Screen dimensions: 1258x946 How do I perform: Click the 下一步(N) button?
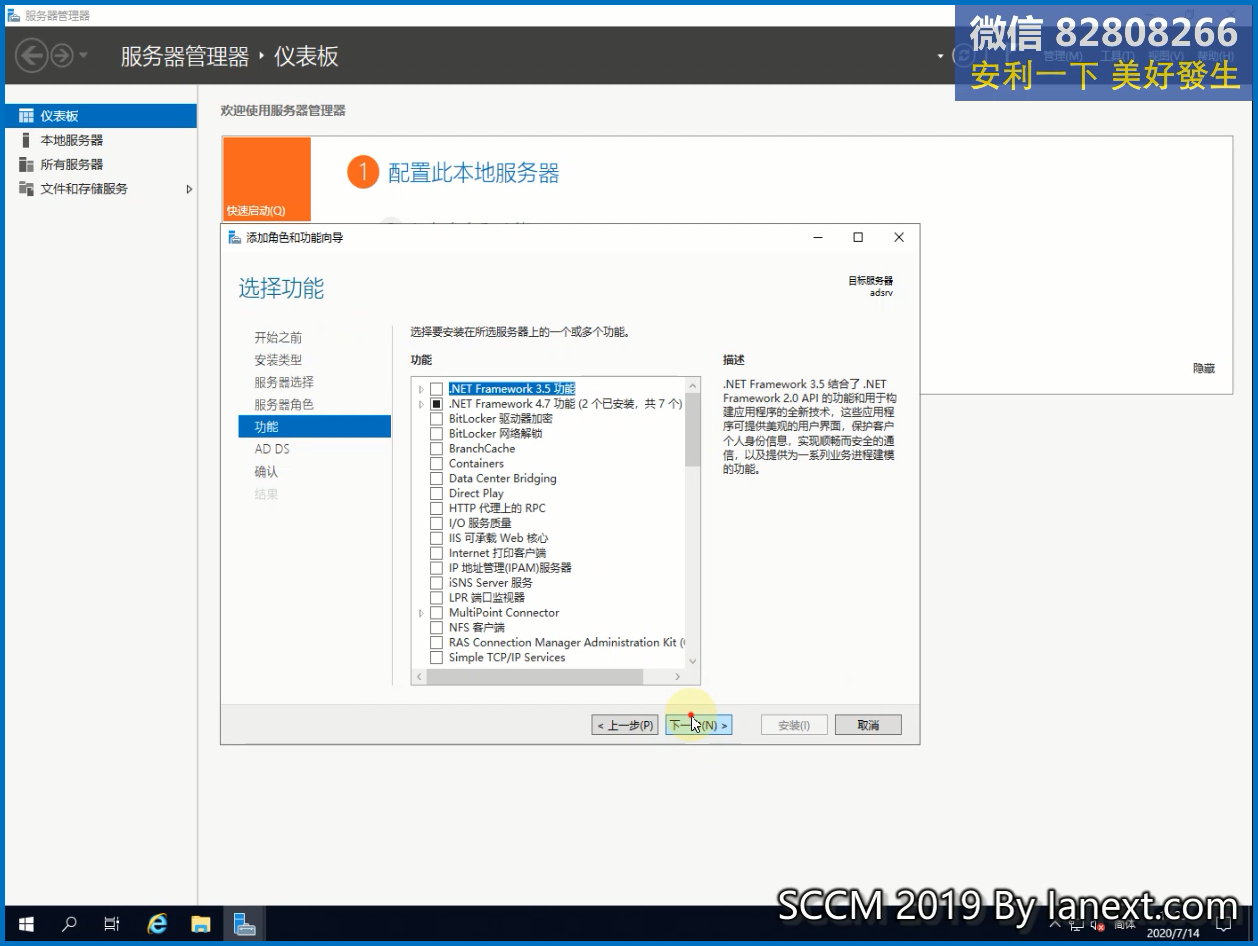point(698,725)
